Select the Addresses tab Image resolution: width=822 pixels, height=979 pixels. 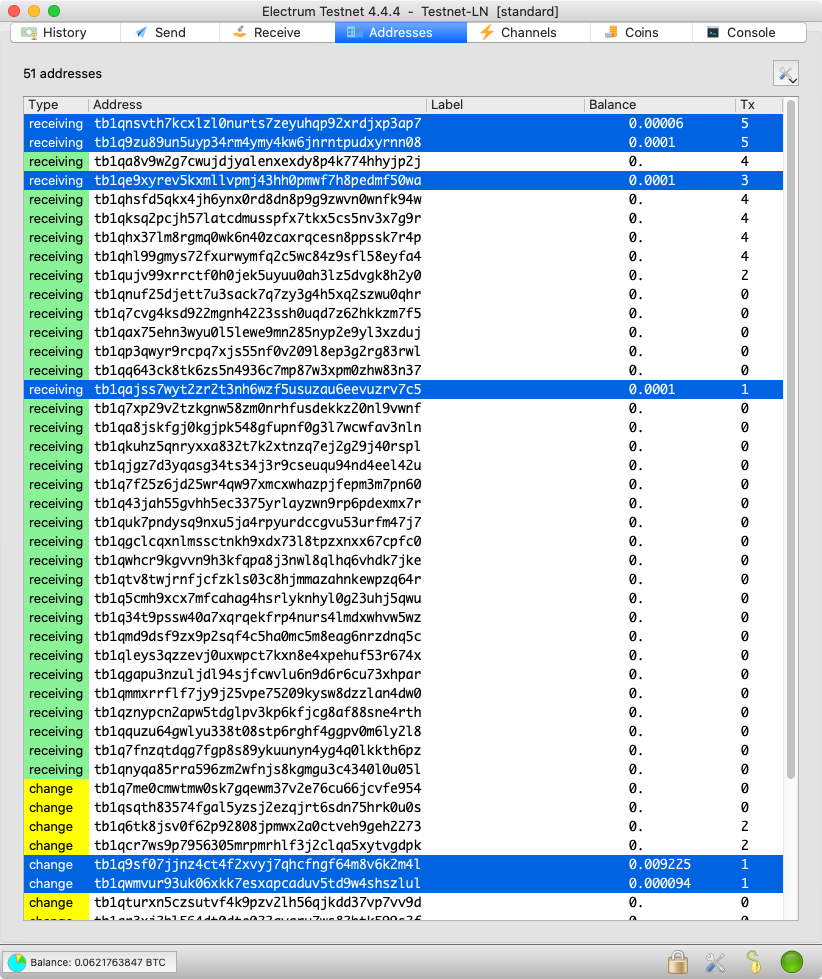click(401, 32)
